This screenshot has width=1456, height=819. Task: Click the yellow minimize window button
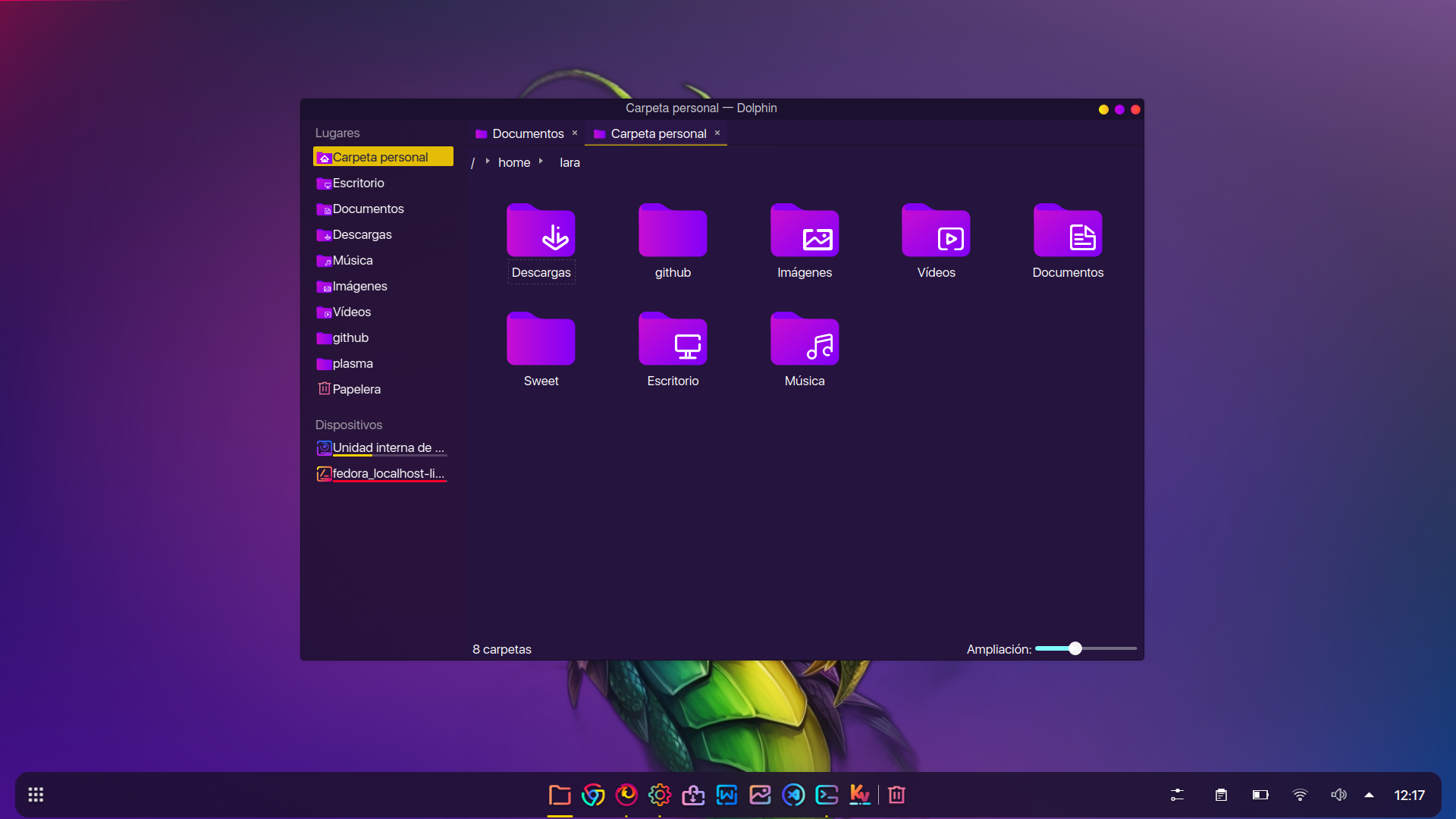(x=1103, y=109)
